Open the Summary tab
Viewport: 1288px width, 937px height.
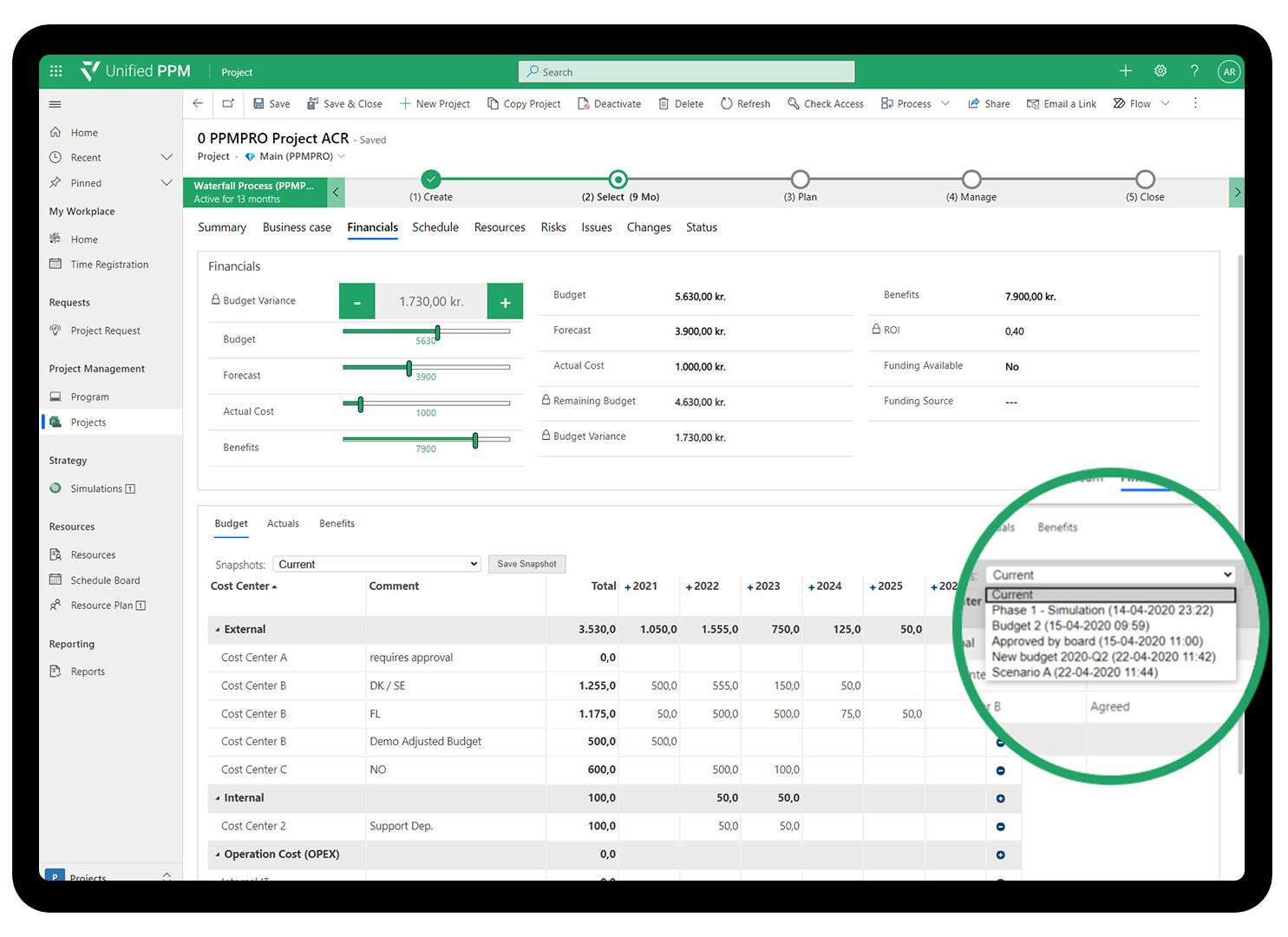tap(222, 227)
